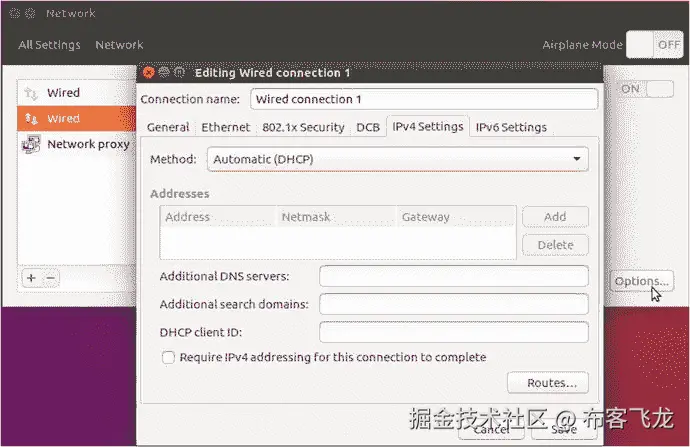Click the Network proxy icon
Viewport: 690px width, 447px height.
point(31,144)
